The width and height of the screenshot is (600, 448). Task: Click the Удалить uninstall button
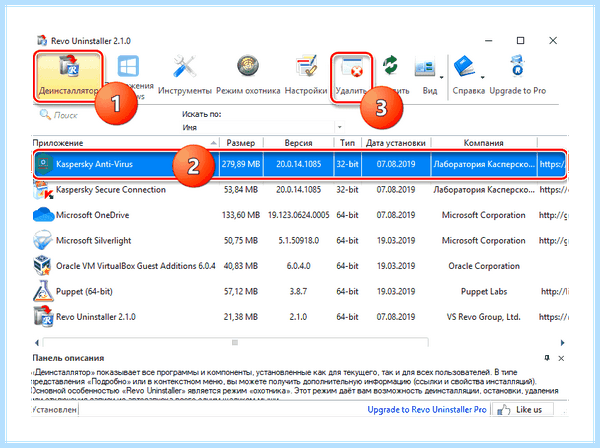[352, 77]
